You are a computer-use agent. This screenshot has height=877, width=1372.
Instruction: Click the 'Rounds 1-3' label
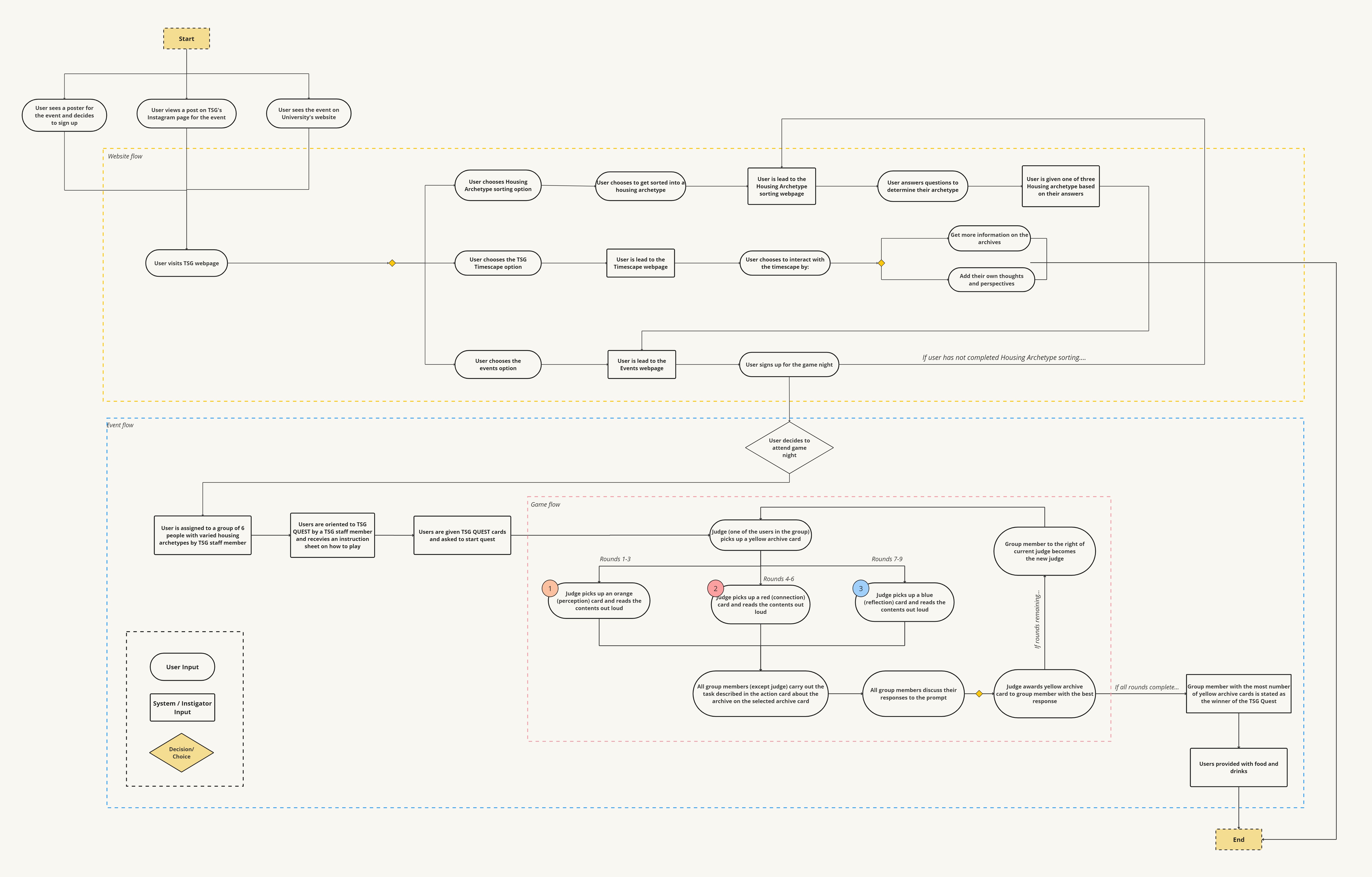coord(615,559)
